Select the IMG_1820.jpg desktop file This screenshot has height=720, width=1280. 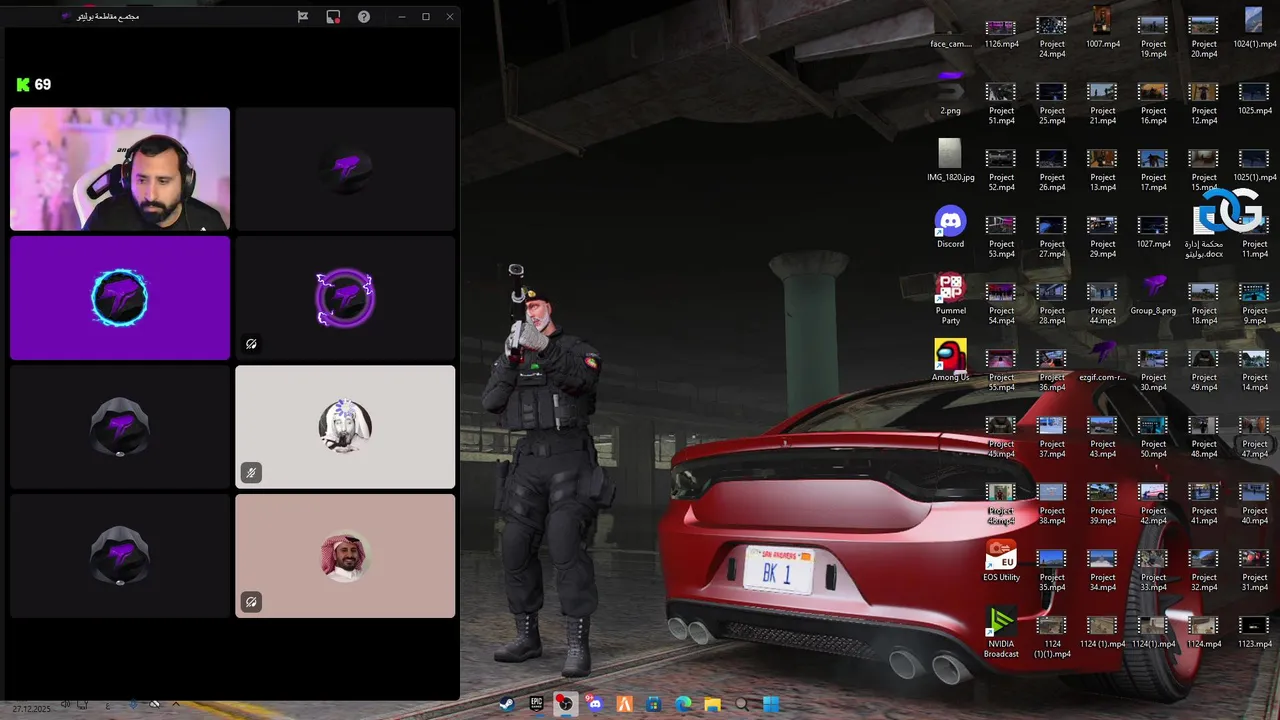(950, 161)
